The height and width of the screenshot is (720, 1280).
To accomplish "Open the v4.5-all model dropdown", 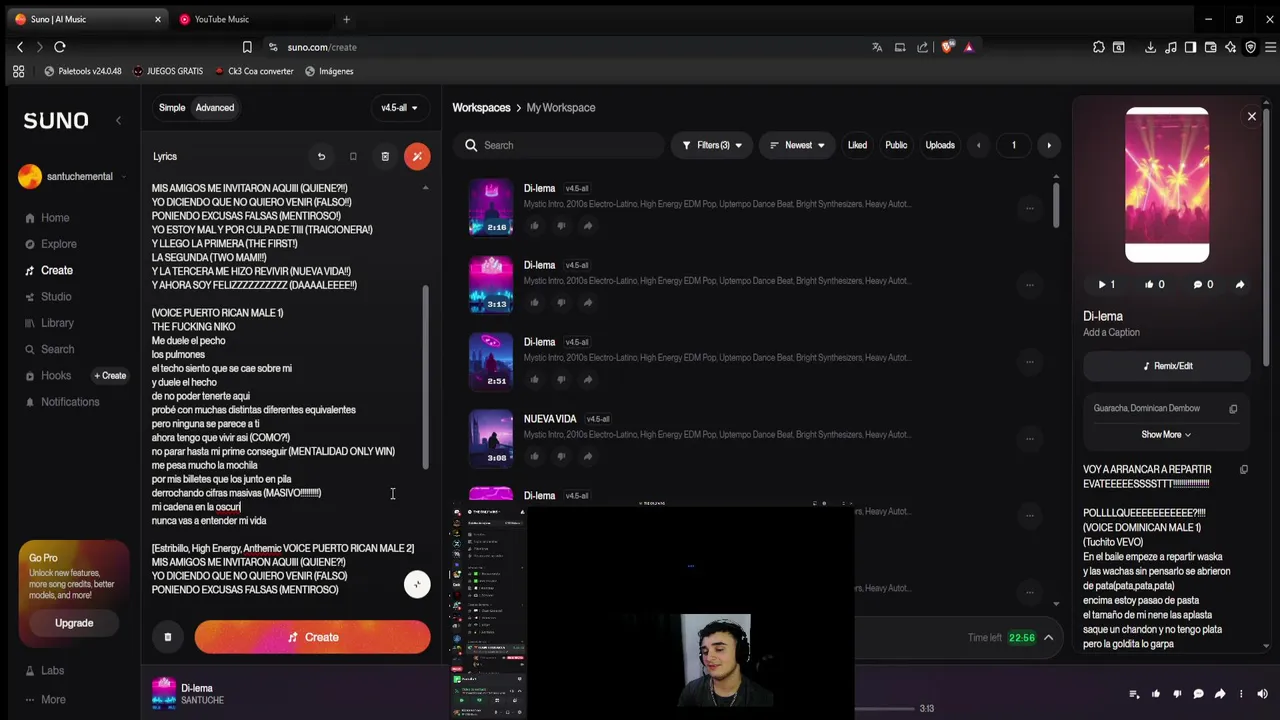I will (x=400, y=108).
